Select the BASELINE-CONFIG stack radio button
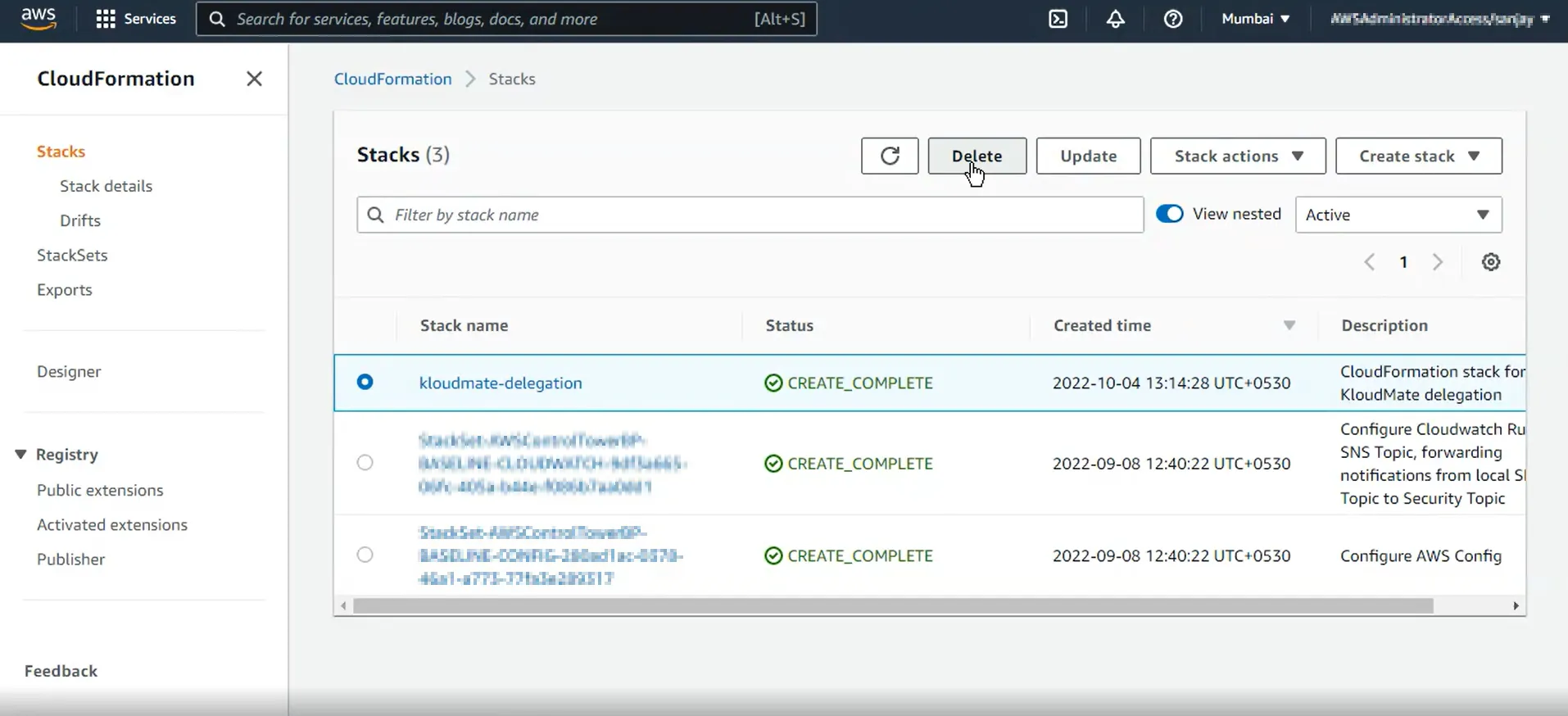 (x=365, y=555)
